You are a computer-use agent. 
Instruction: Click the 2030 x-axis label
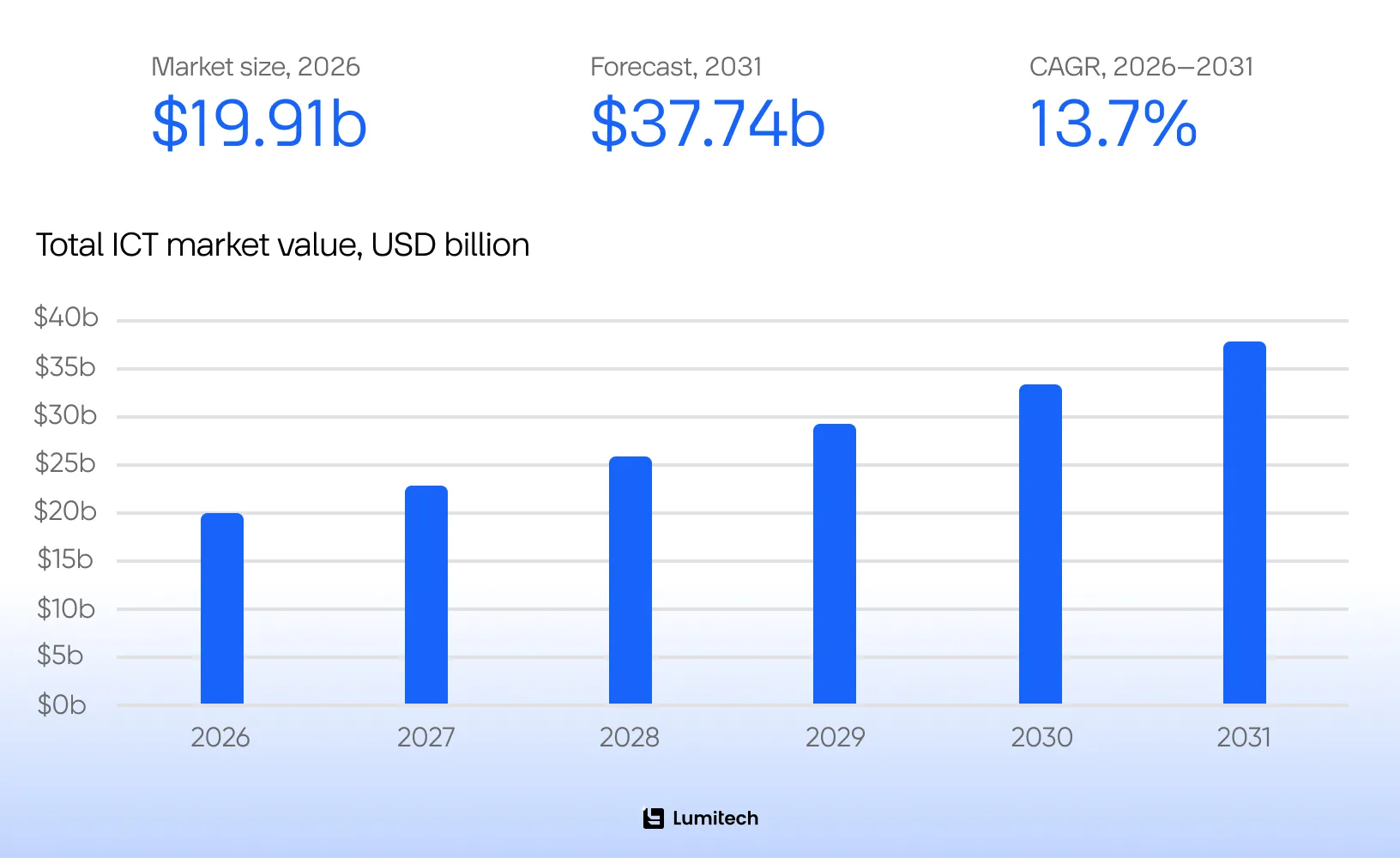[x=1041, y=737]
